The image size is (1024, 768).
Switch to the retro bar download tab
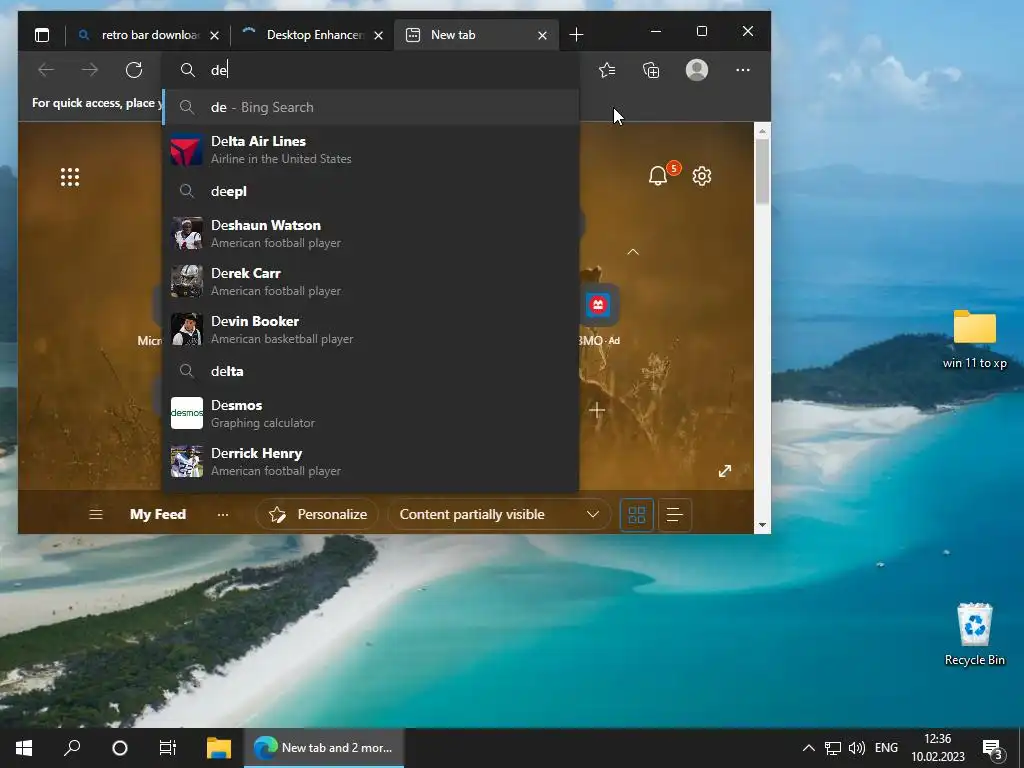coord(148,35)
